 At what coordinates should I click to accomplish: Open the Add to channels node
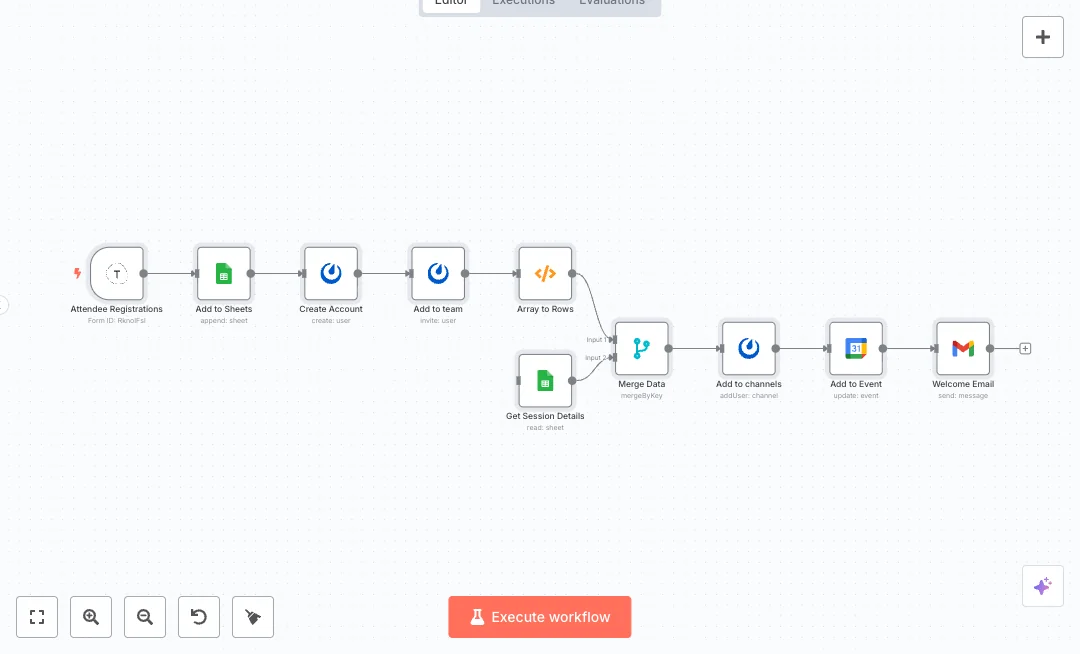(x=749, y=348)
